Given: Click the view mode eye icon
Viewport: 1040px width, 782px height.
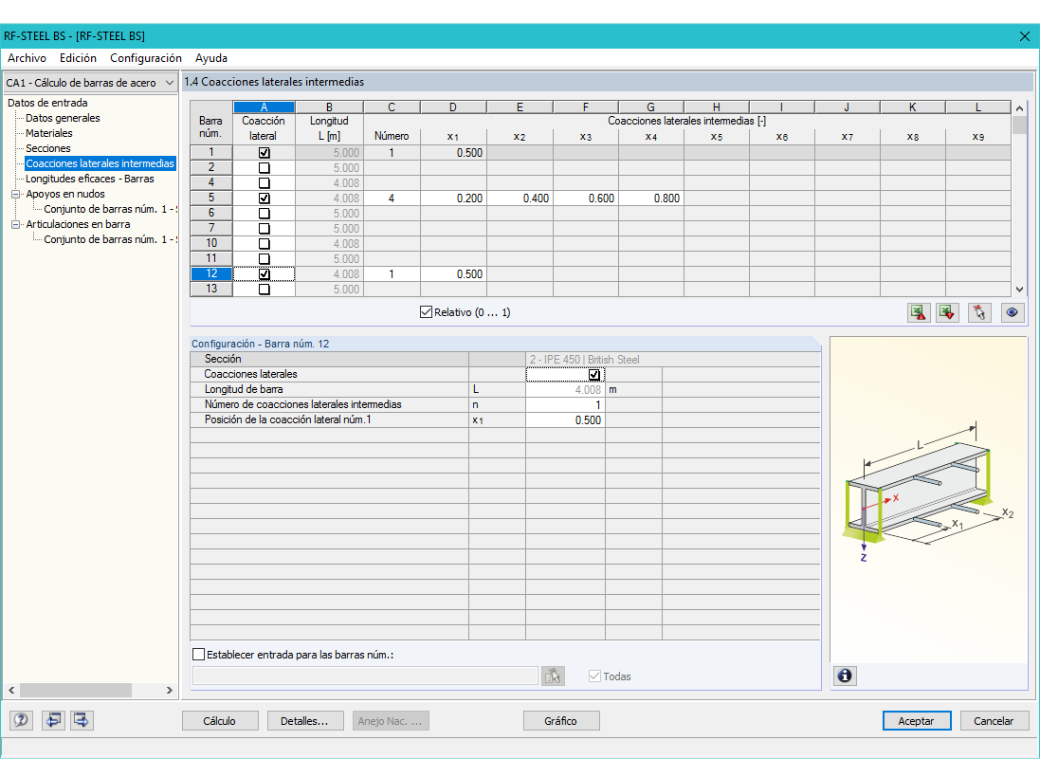Looking at the screenshot, I should (x=1012, y=312).
